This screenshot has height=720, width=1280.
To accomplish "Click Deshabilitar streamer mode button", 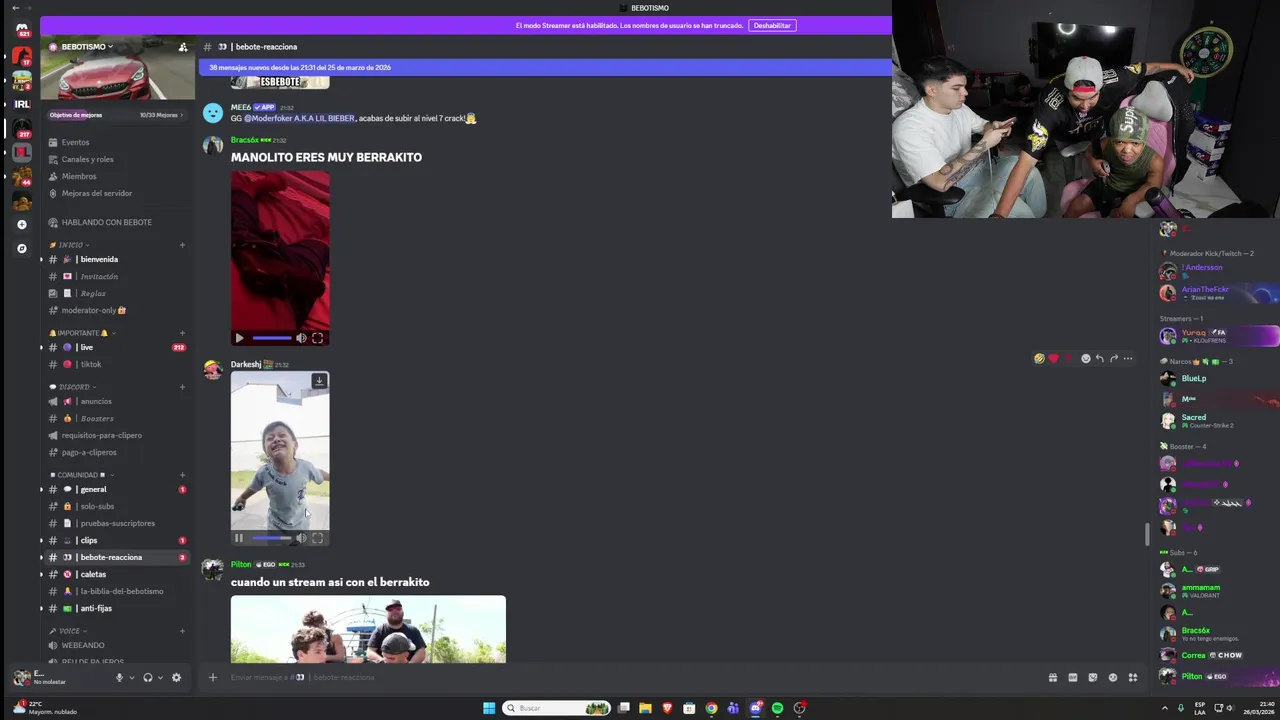I will click(772, 25).
